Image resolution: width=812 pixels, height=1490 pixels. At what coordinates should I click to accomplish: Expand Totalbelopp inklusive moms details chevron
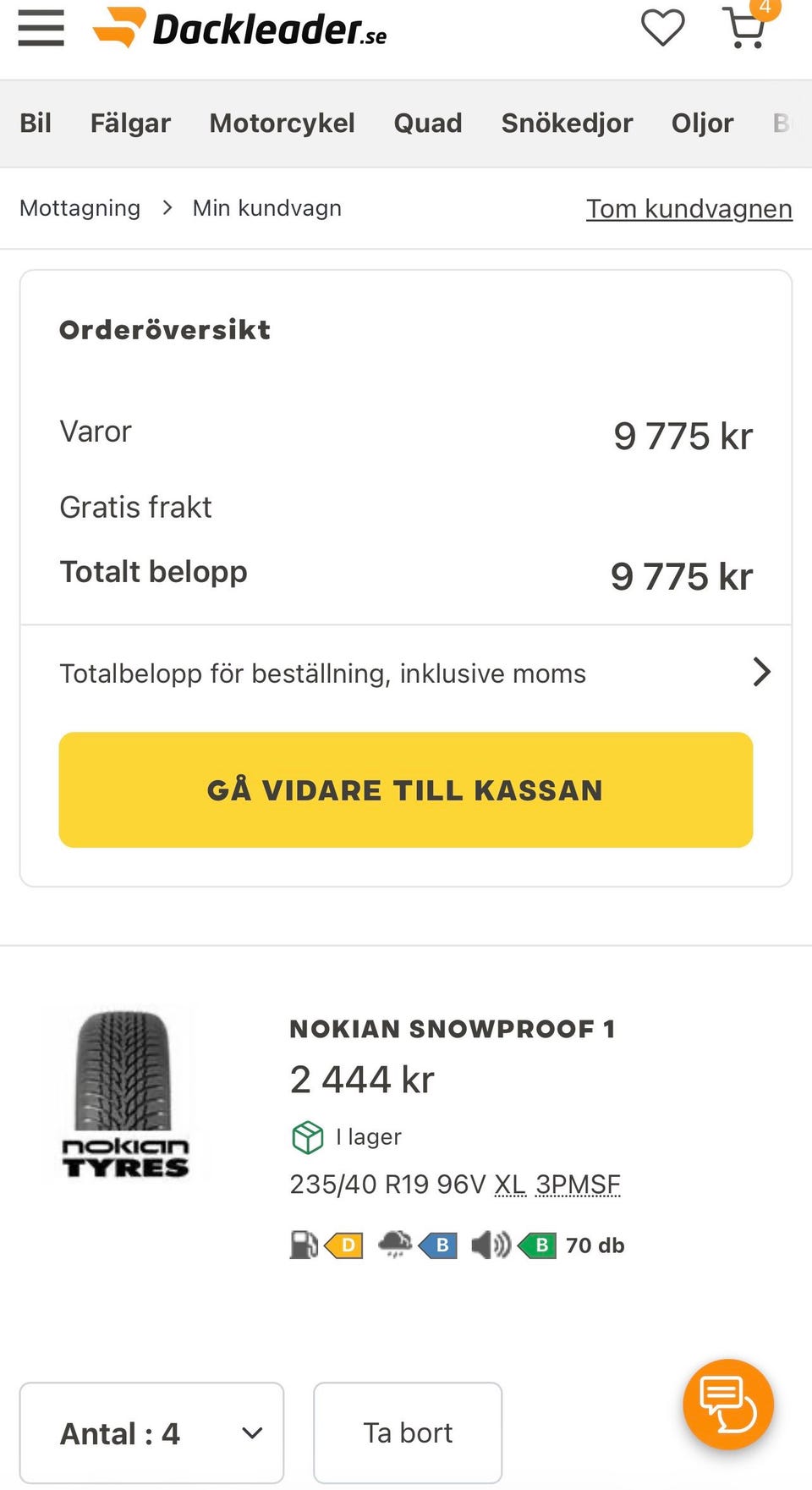(x=761, y=673)
